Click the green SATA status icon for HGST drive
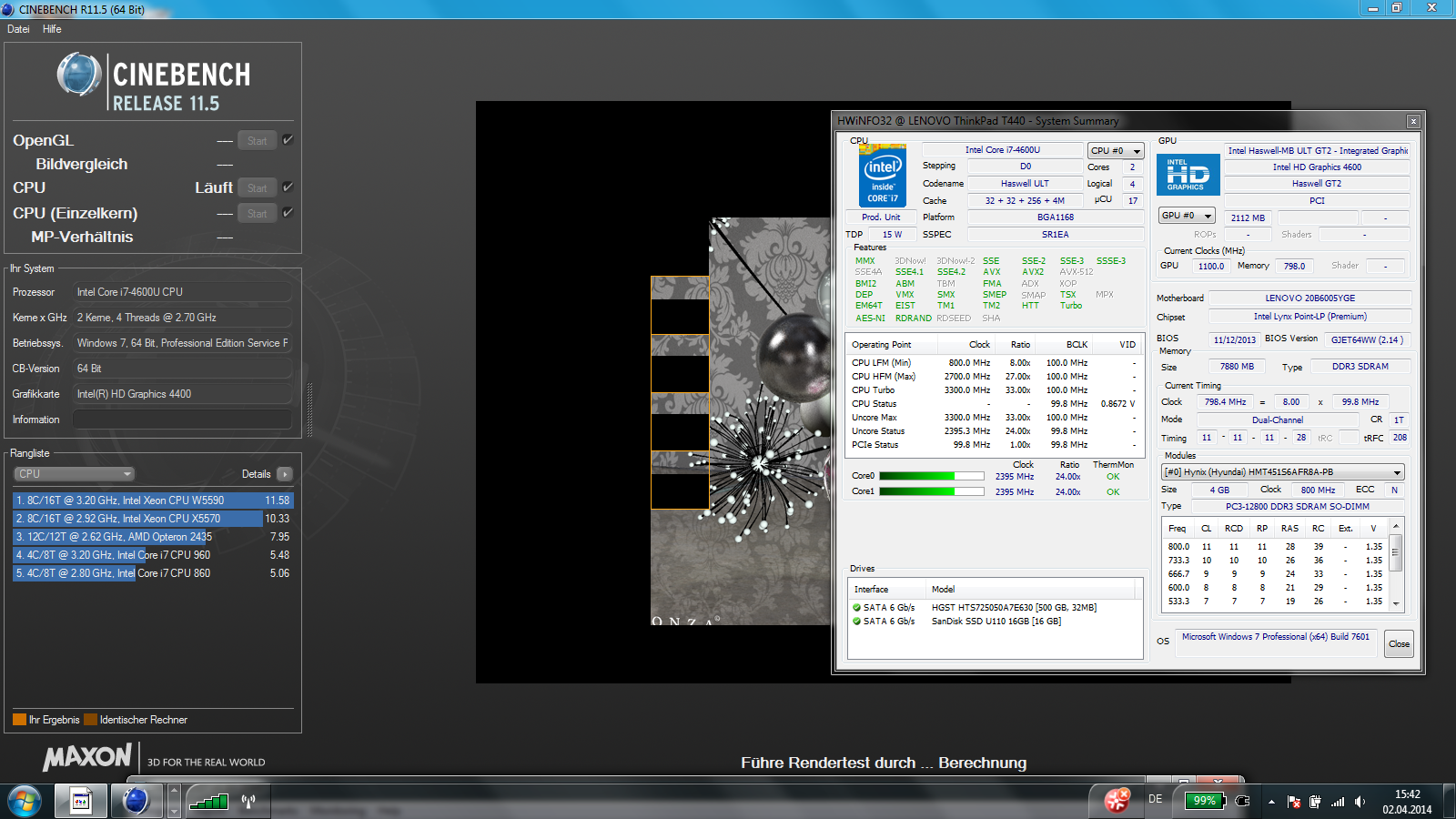This screenshot has width=1456, height=819. click(x=856, y=608)
